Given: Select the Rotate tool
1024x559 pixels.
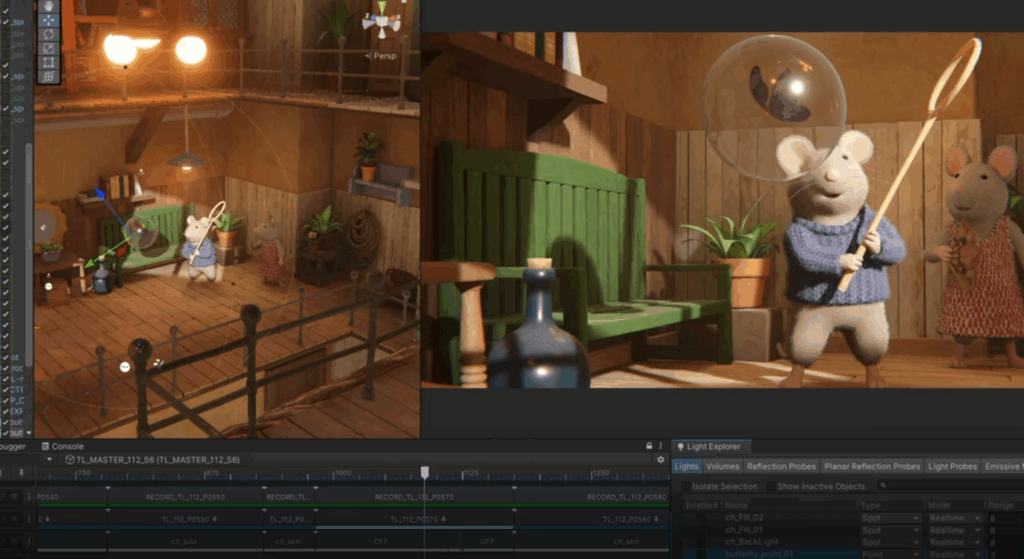Looking at the screenshot, I should pyautogui.click(x=48, y=33).
